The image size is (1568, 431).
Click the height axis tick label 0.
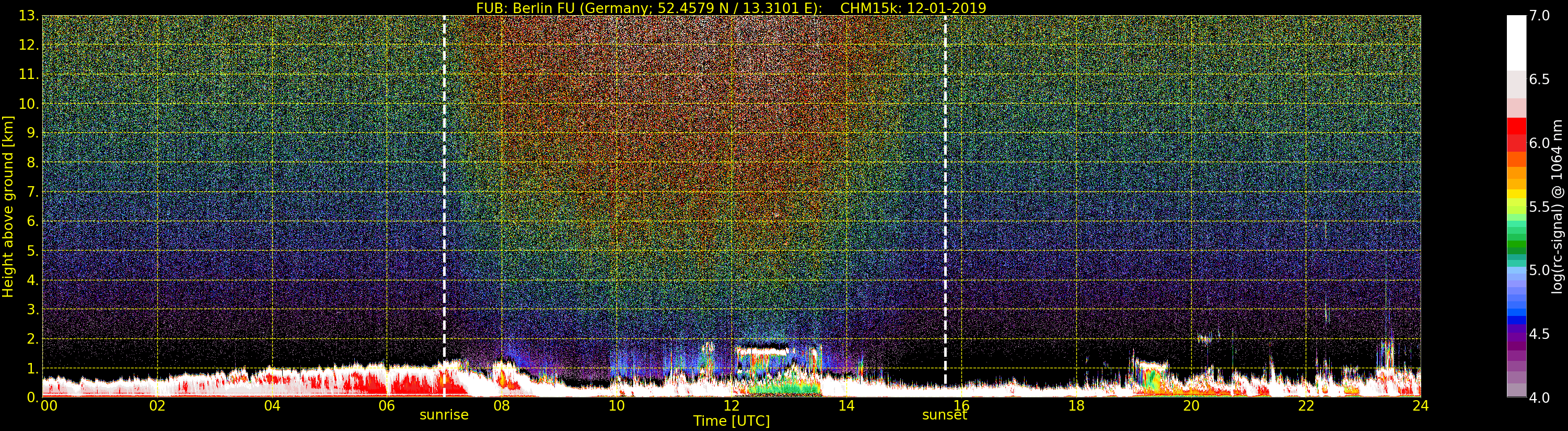[33, 398]
